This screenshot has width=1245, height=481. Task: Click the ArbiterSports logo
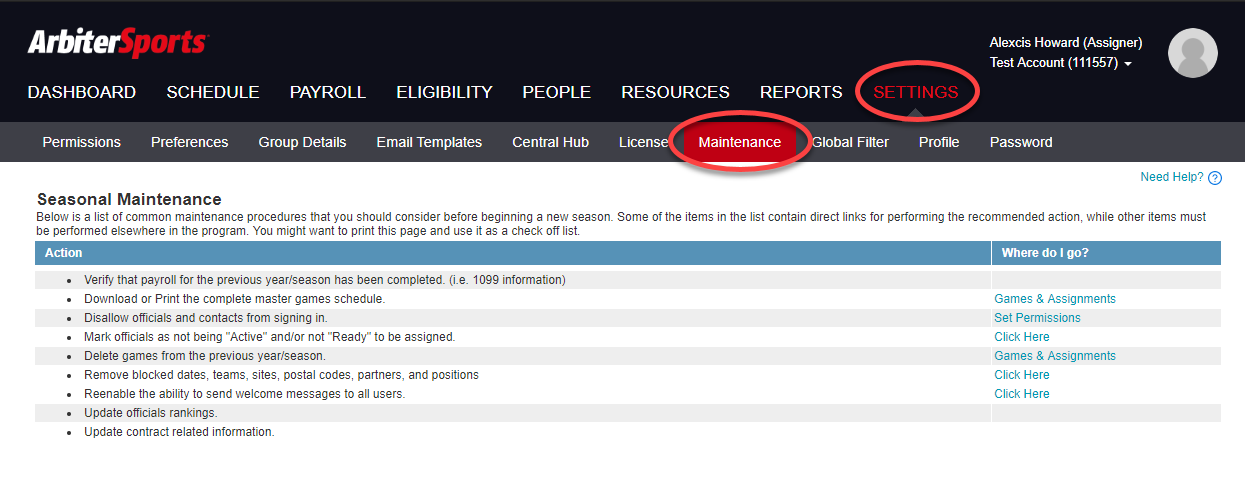pyautogui.click(x=118, y=43)
